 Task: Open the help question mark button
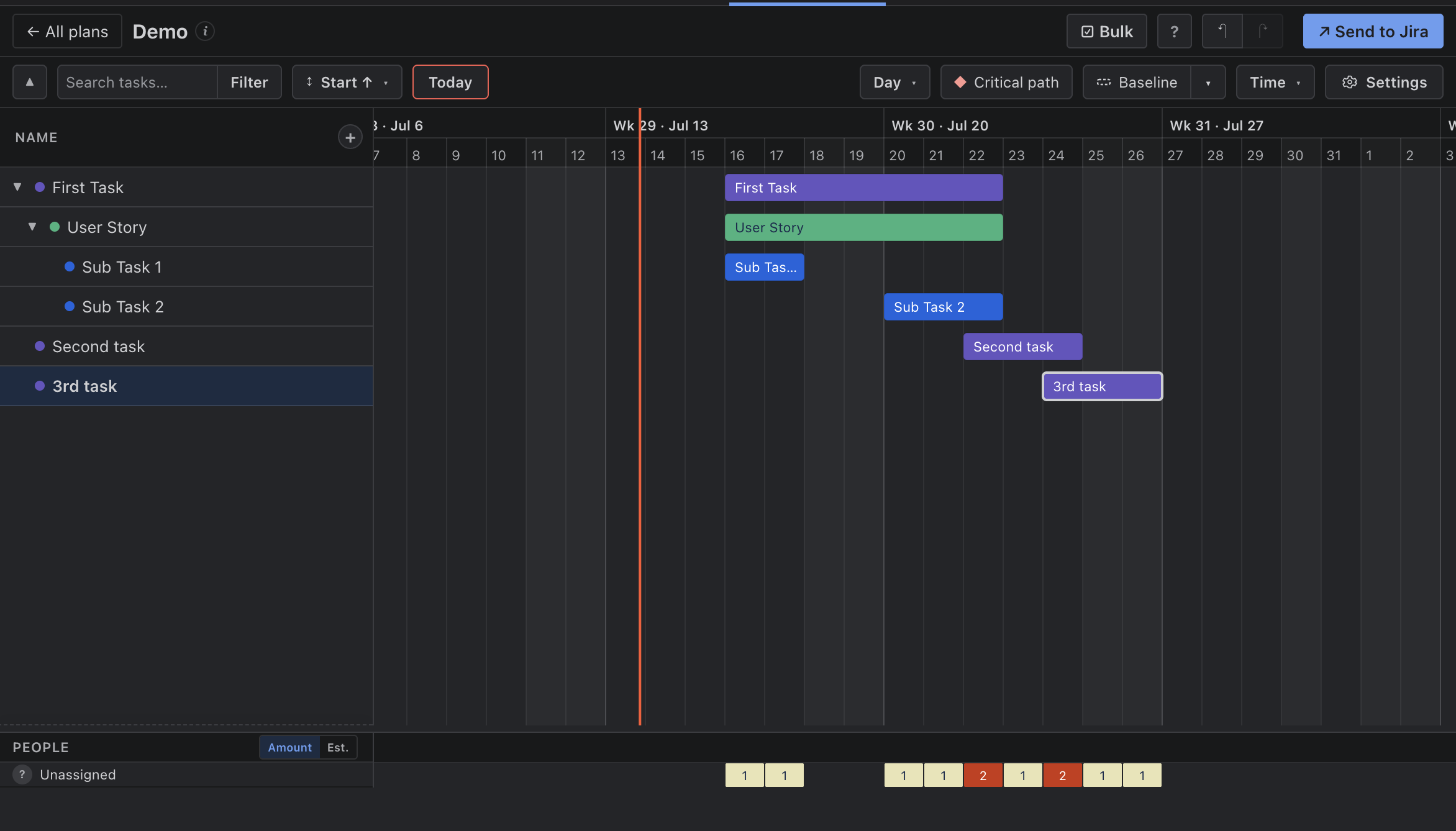click(x=1174, y=32)
